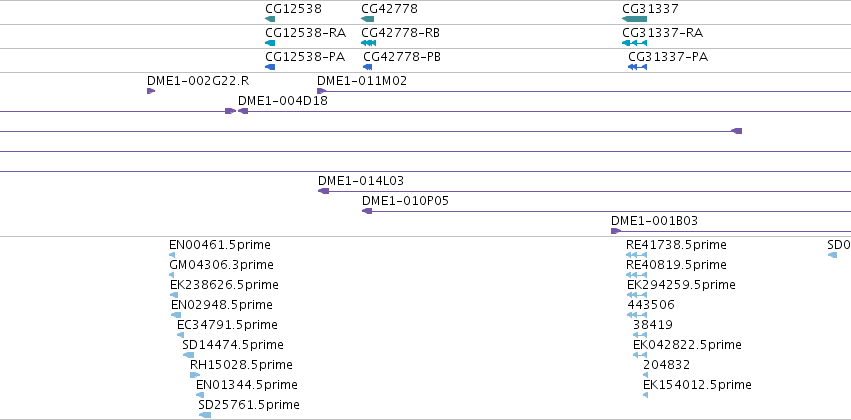Click the CG12538-PA protein glyph
This screenshot has height=420, width=851.
270,67
